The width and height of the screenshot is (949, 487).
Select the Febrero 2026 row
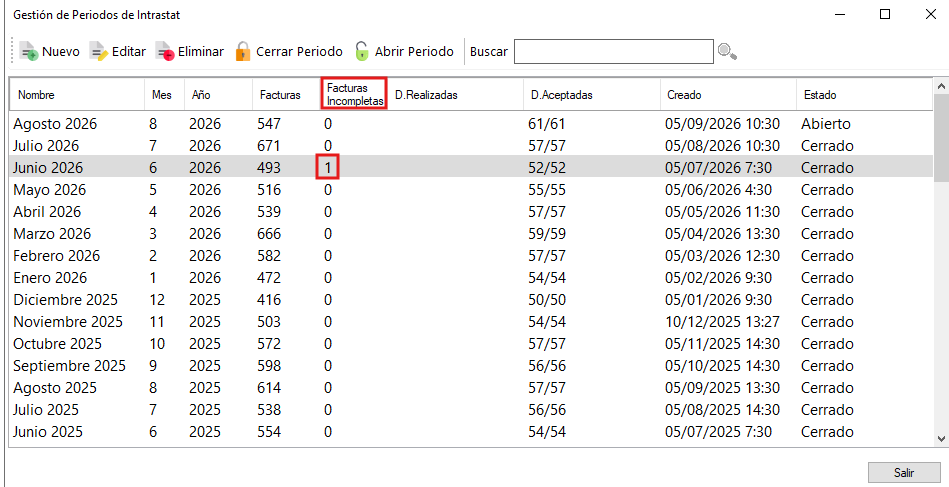(471, 256)
